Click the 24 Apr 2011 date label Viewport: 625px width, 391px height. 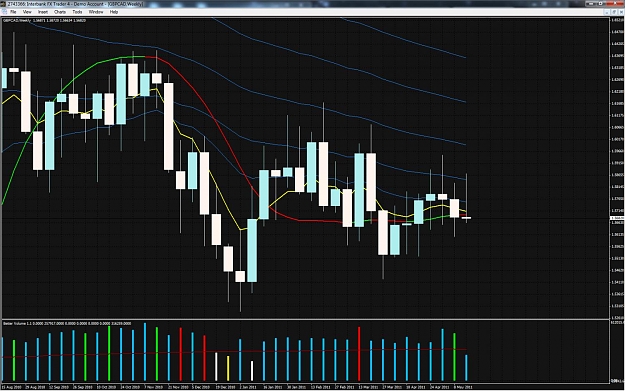coord(440,387)
